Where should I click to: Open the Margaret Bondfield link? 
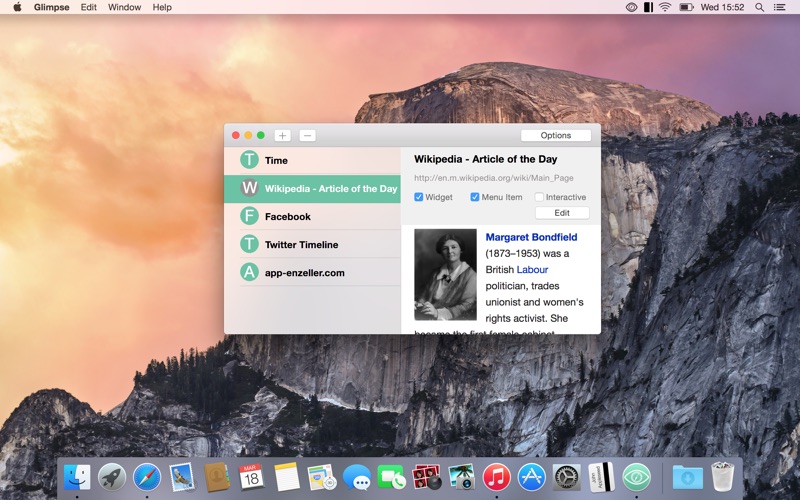pos(531,237)
